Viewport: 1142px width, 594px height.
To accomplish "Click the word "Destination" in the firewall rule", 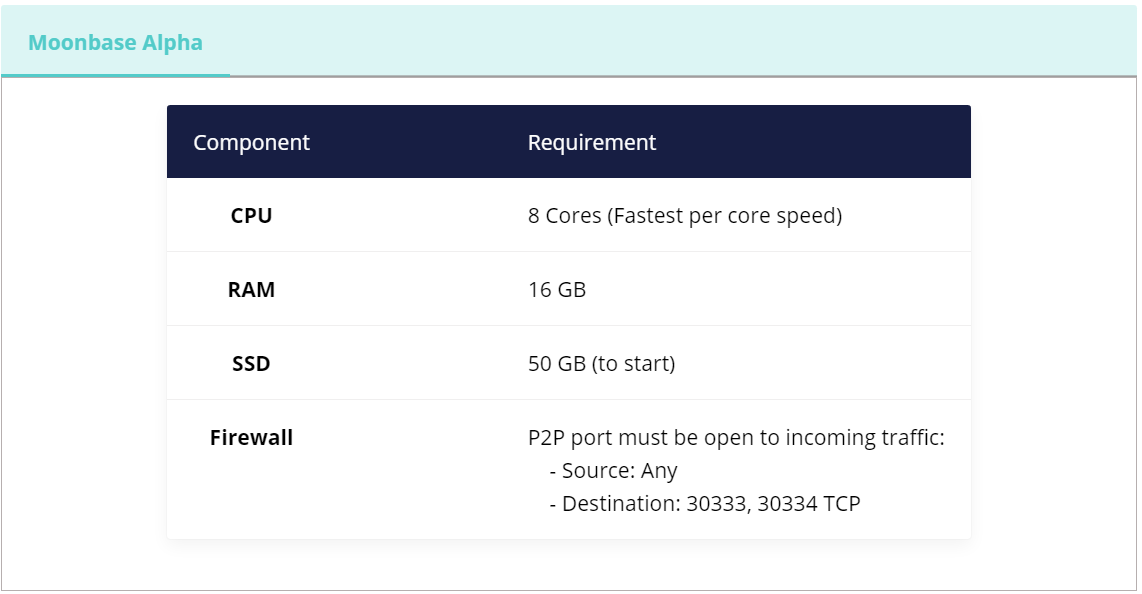I will [618, 503].
